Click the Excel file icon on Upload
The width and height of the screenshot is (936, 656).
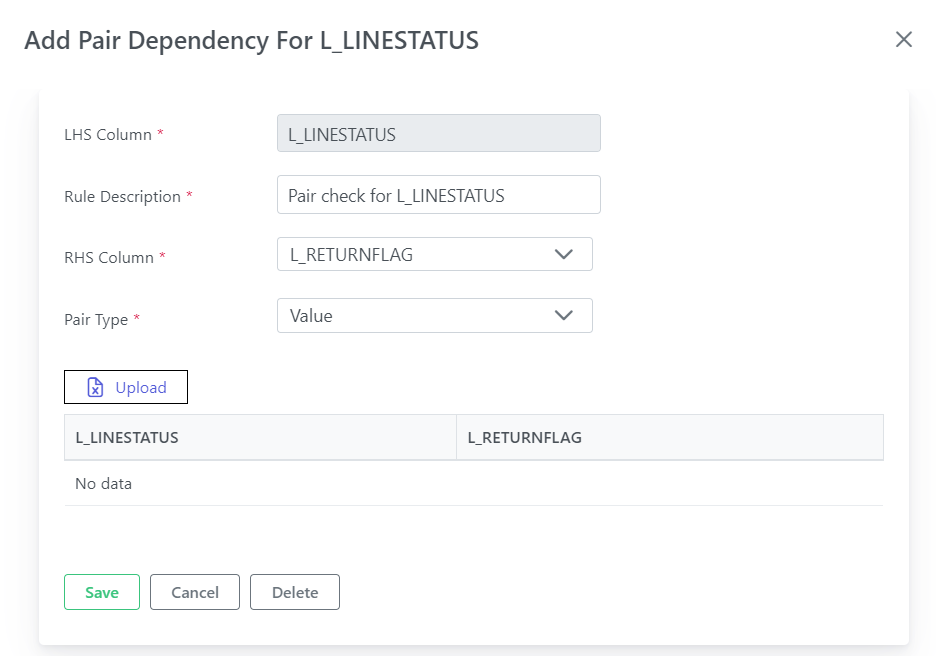(x=95, y=387)
